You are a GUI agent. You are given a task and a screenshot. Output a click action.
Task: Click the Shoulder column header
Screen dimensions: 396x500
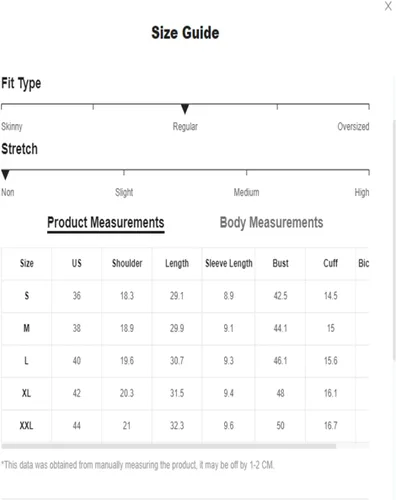coord(127,263)
